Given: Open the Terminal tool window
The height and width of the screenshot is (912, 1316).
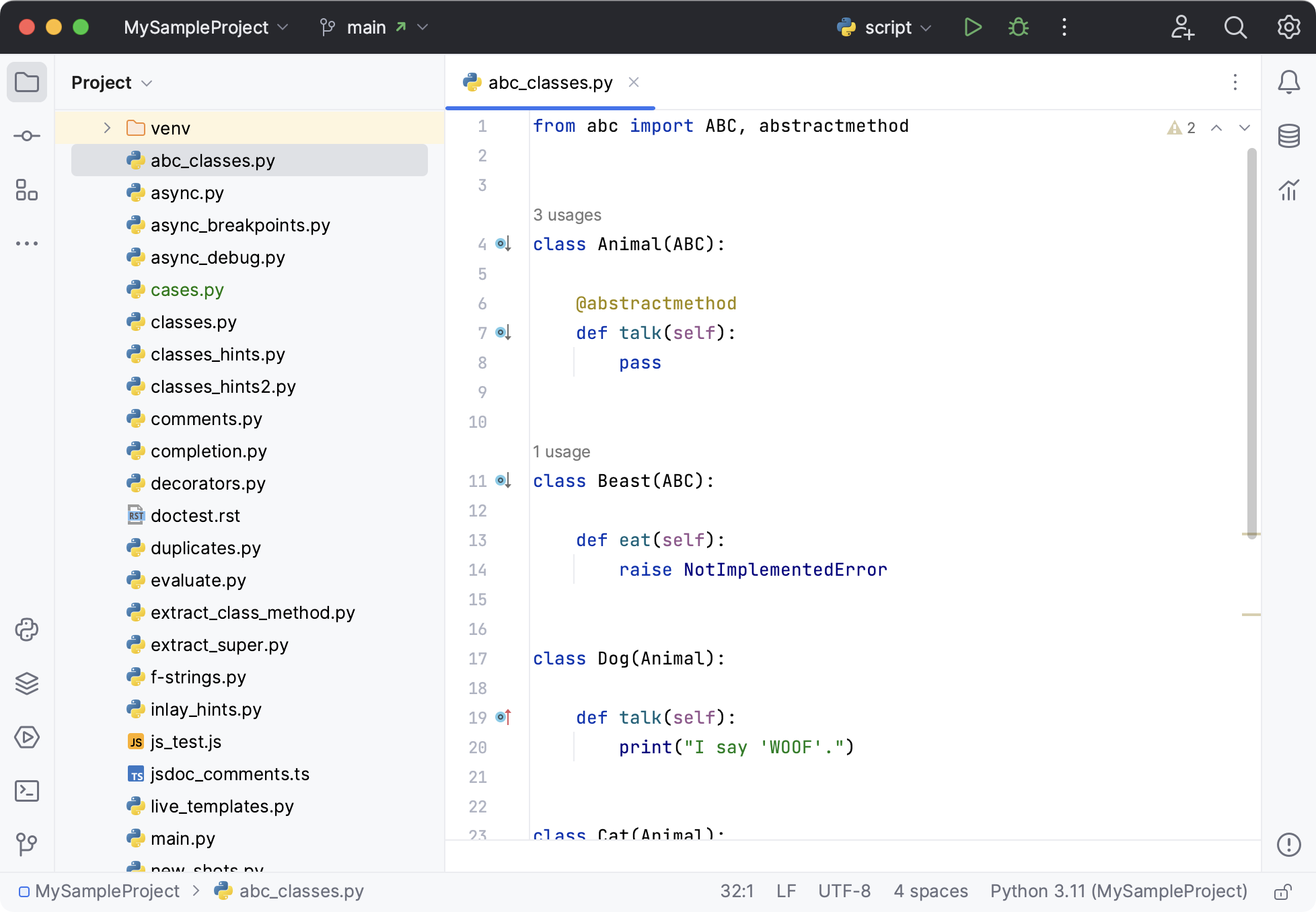Looking at the screenshot, I should (x=27, y=791).
